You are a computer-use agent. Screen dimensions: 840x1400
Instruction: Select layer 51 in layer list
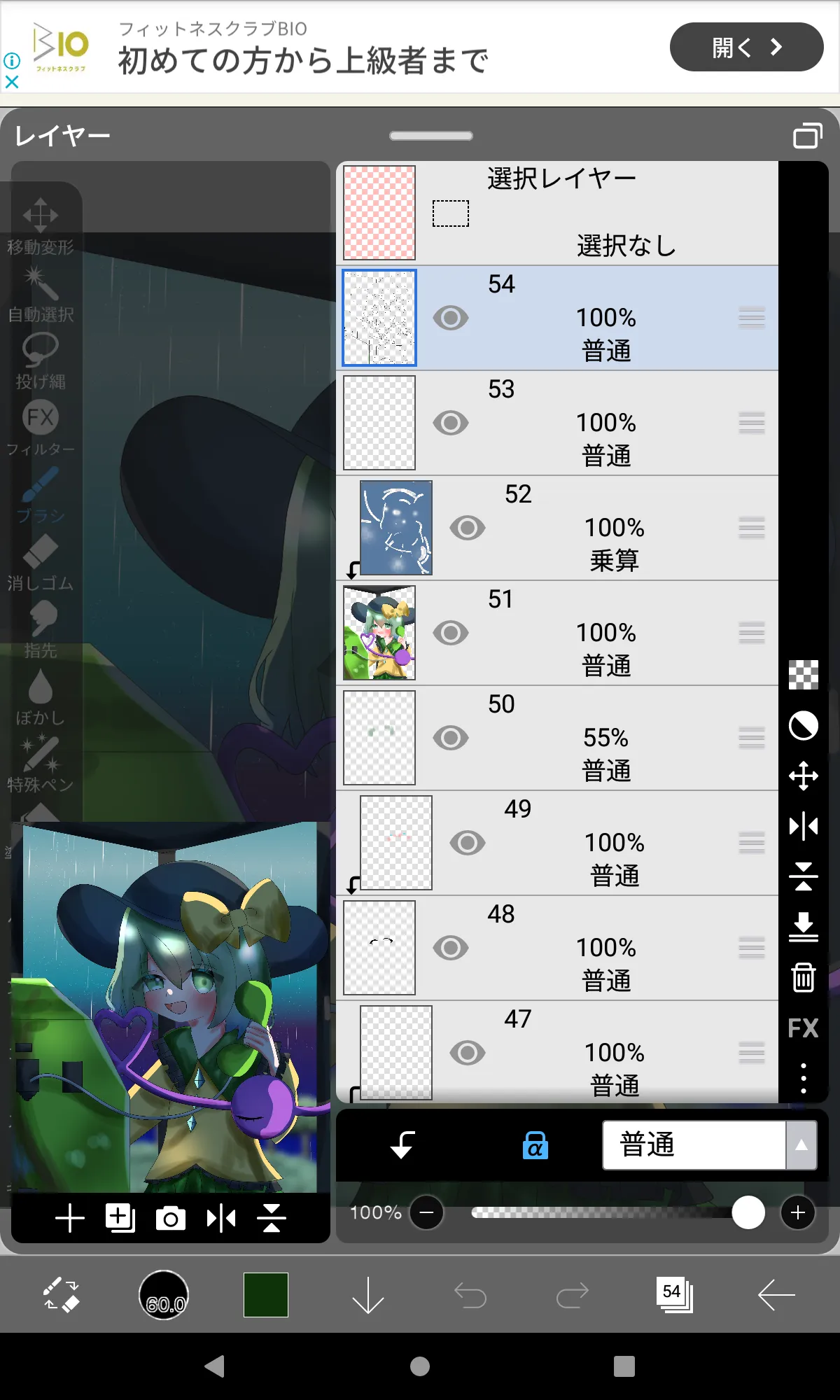pos(557,633)
